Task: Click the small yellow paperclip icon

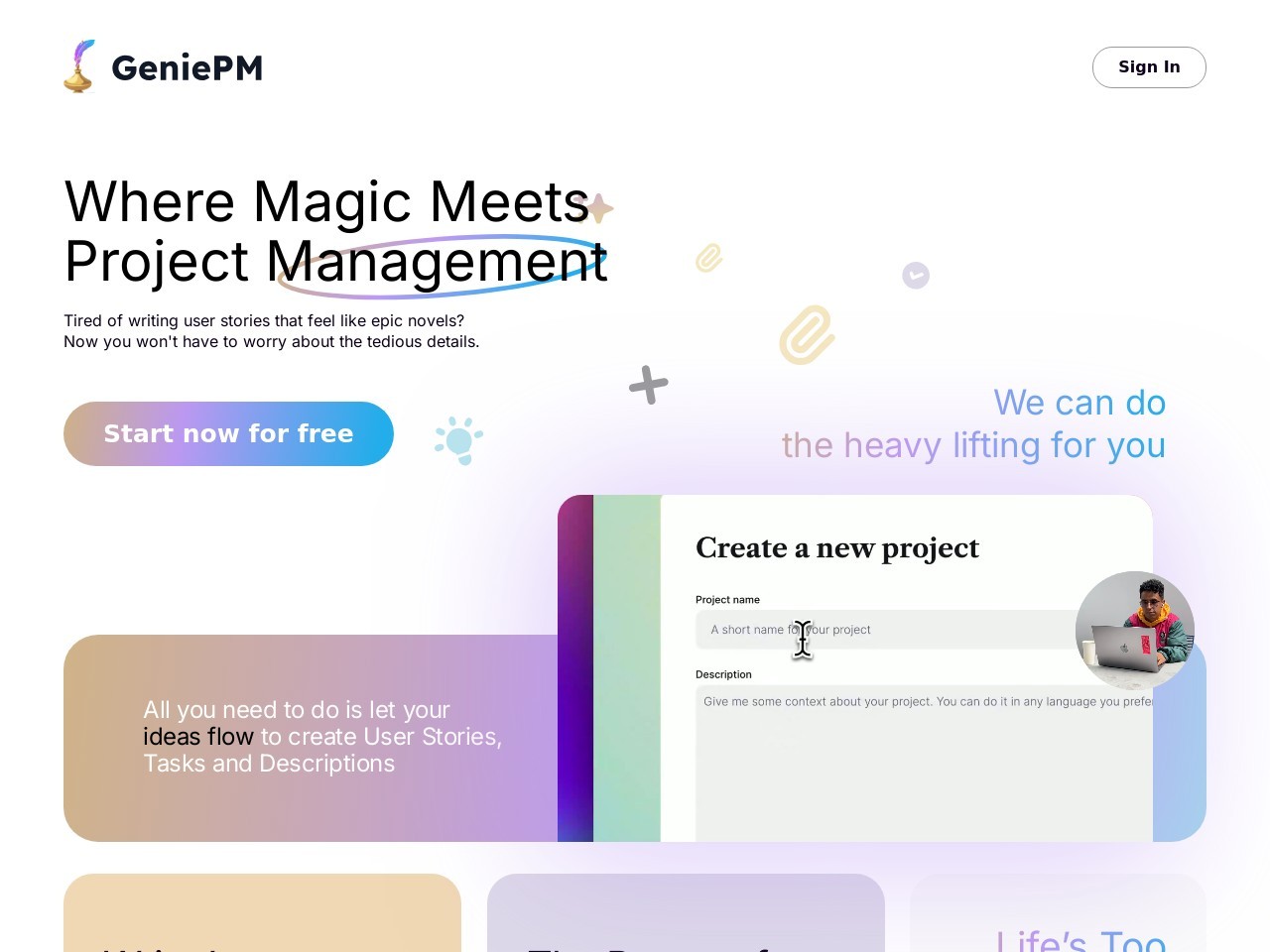Action: pyautogui.click(x=708, y=258)
